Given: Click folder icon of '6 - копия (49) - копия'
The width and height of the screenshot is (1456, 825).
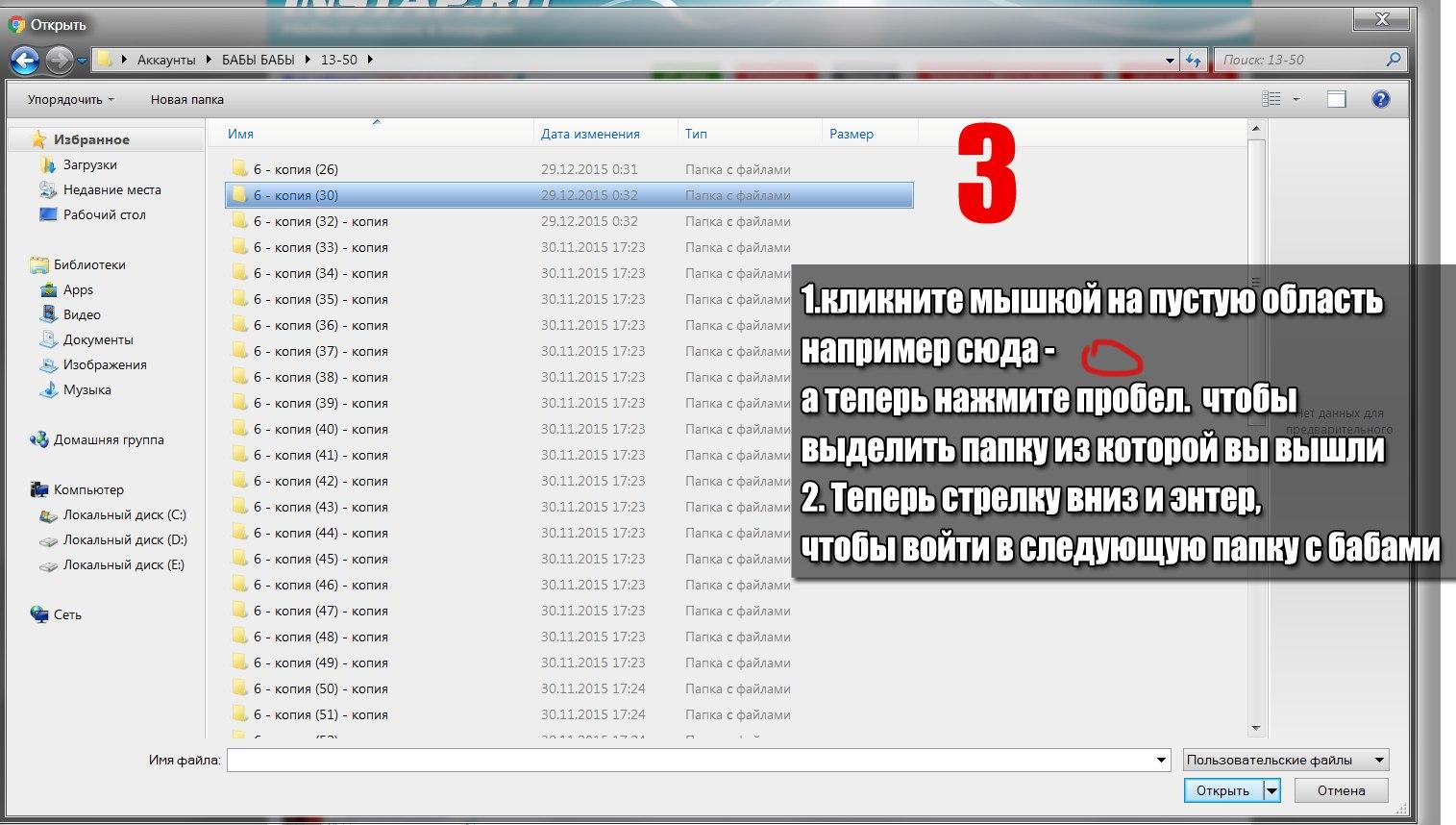Looking at the screenshot, I should tap(239, 662).
